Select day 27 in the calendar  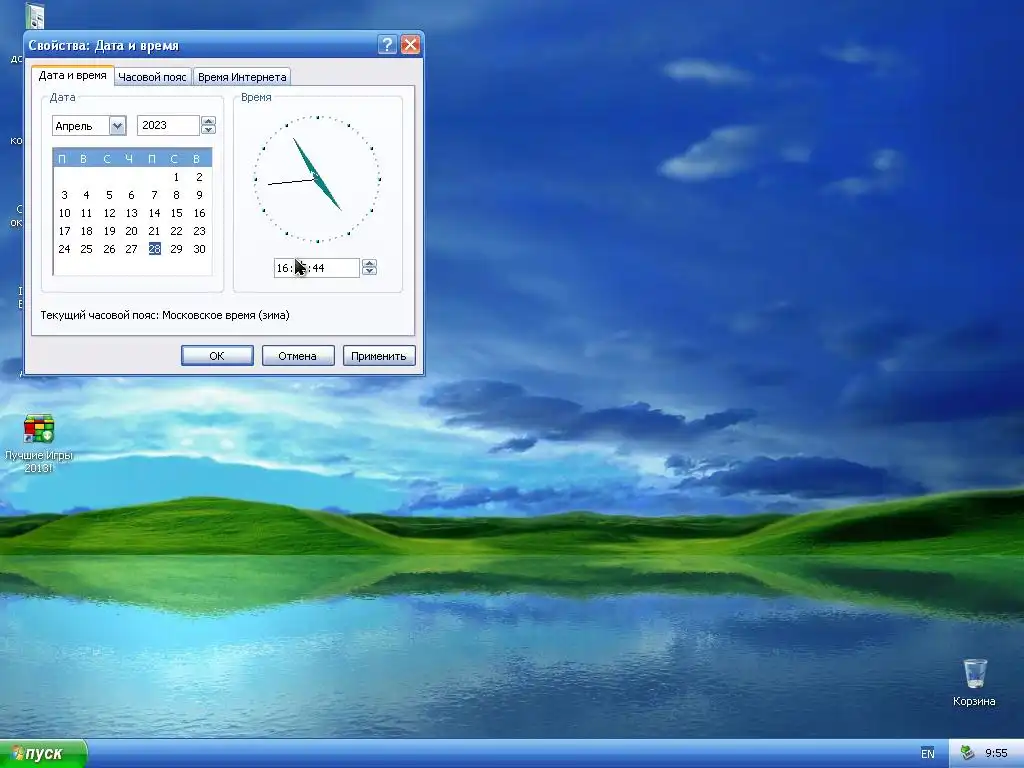point(131,249)
